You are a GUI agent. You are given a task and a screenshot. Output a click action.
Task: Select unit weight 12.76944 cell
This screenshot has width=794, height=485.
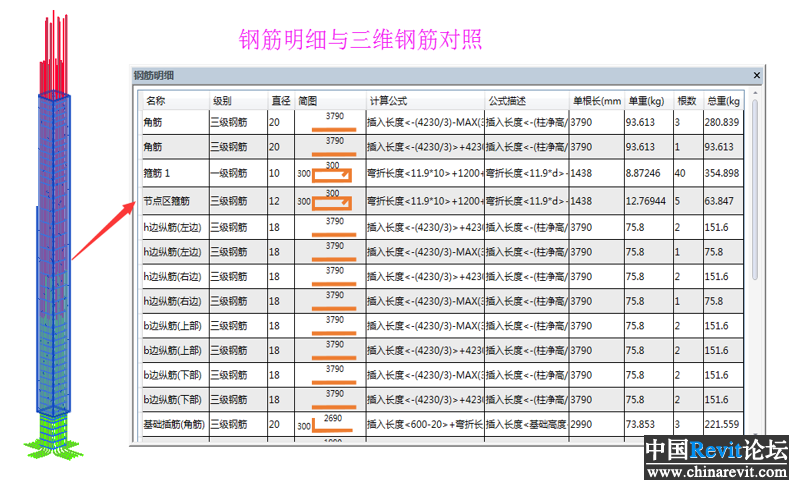click(648, 201)
